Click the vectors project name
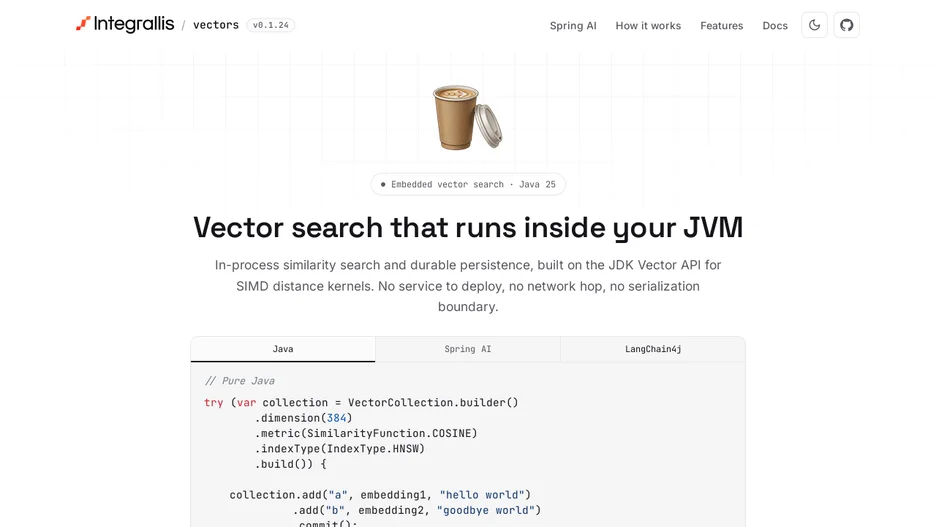The image size is (936, 527). tap(215, 25)
